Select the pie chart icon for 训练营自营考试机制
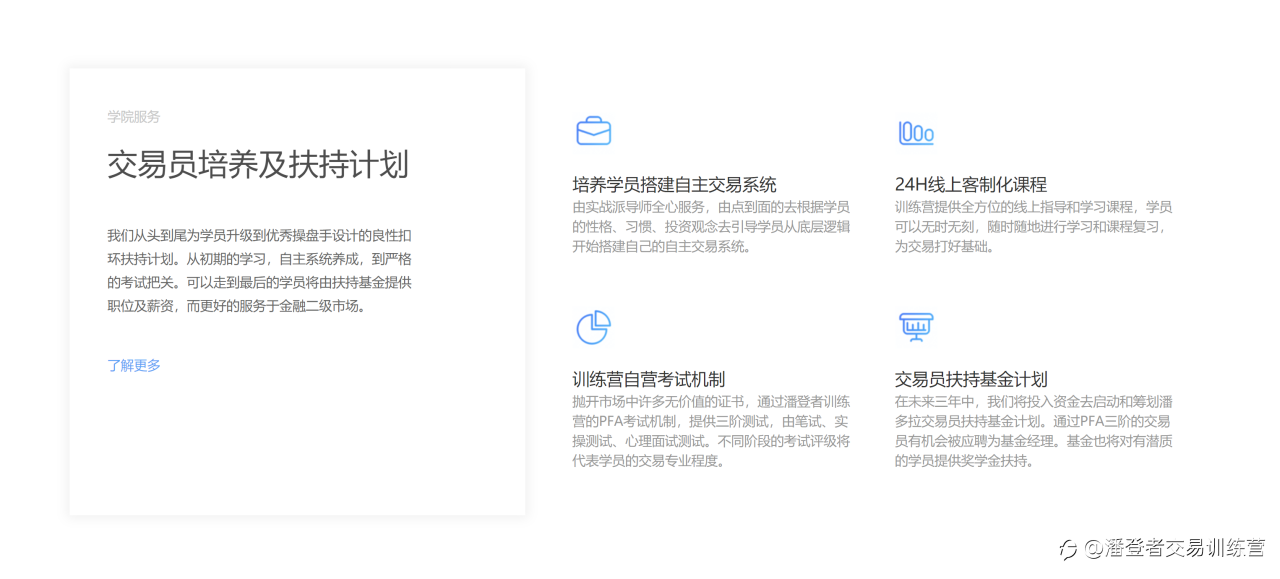 click(x=593, y=327)
